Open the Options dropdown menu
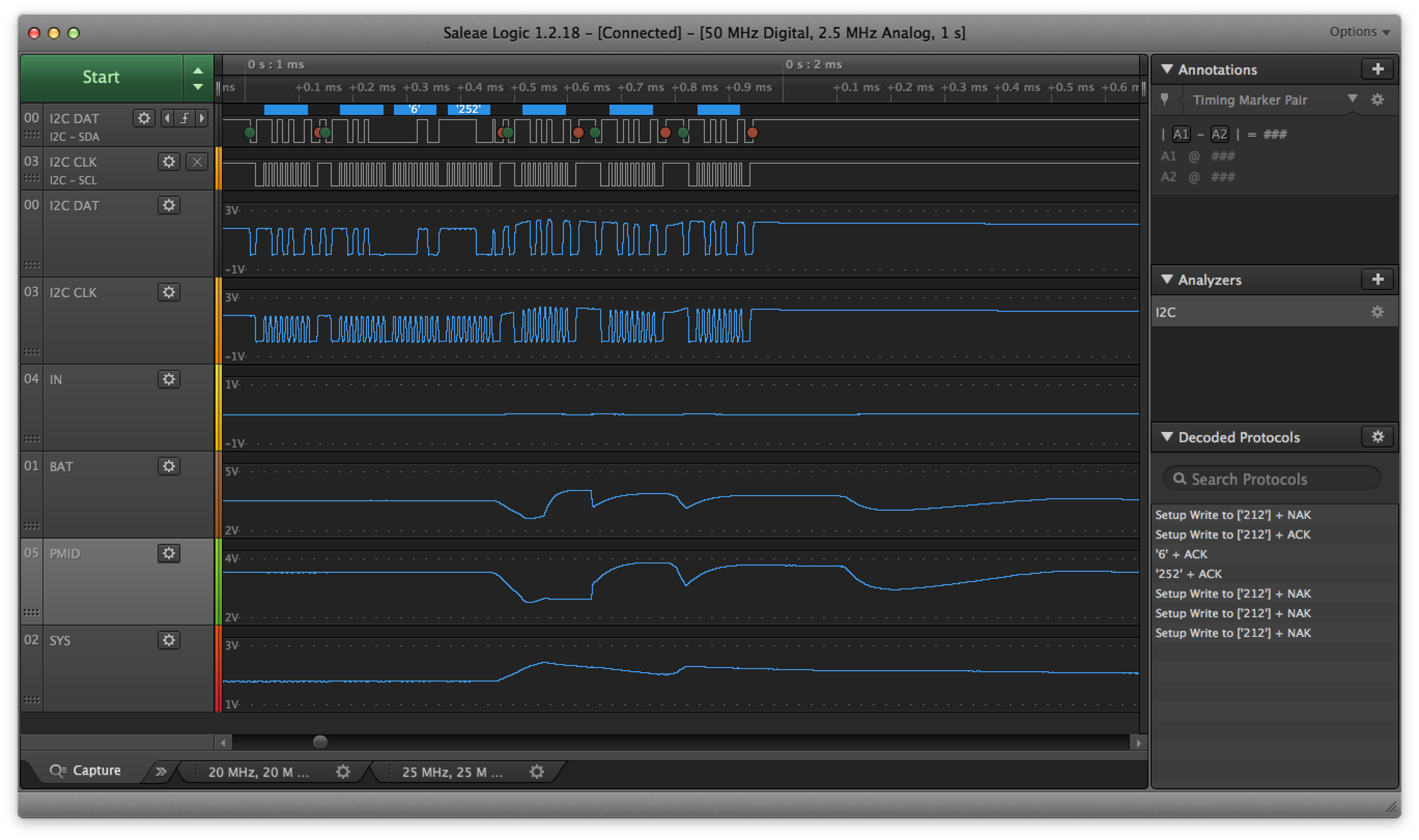1419x840 pixels. [1359, 32]
